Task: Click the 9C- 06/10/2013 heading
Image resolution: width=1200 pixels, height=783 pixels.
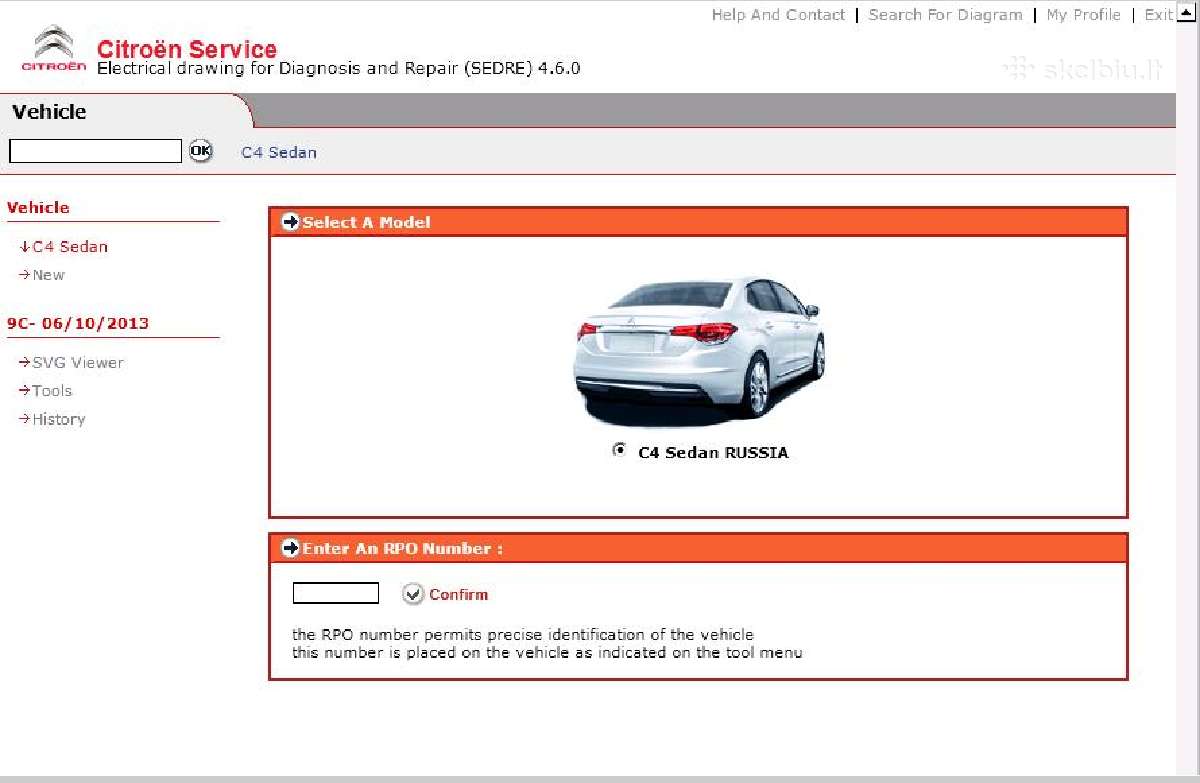Action: click(78, 324)
